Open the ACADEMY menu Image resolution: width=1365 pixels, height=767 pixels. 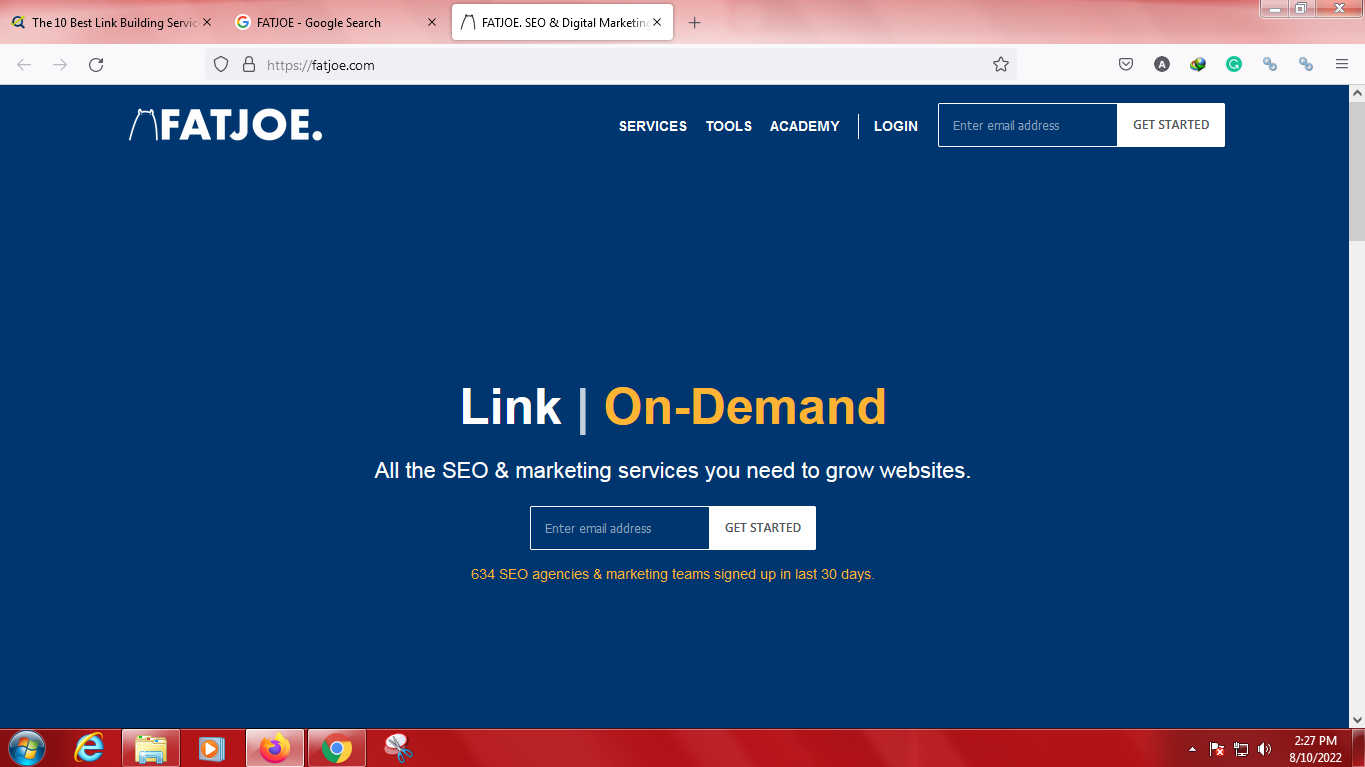[805, 126]
